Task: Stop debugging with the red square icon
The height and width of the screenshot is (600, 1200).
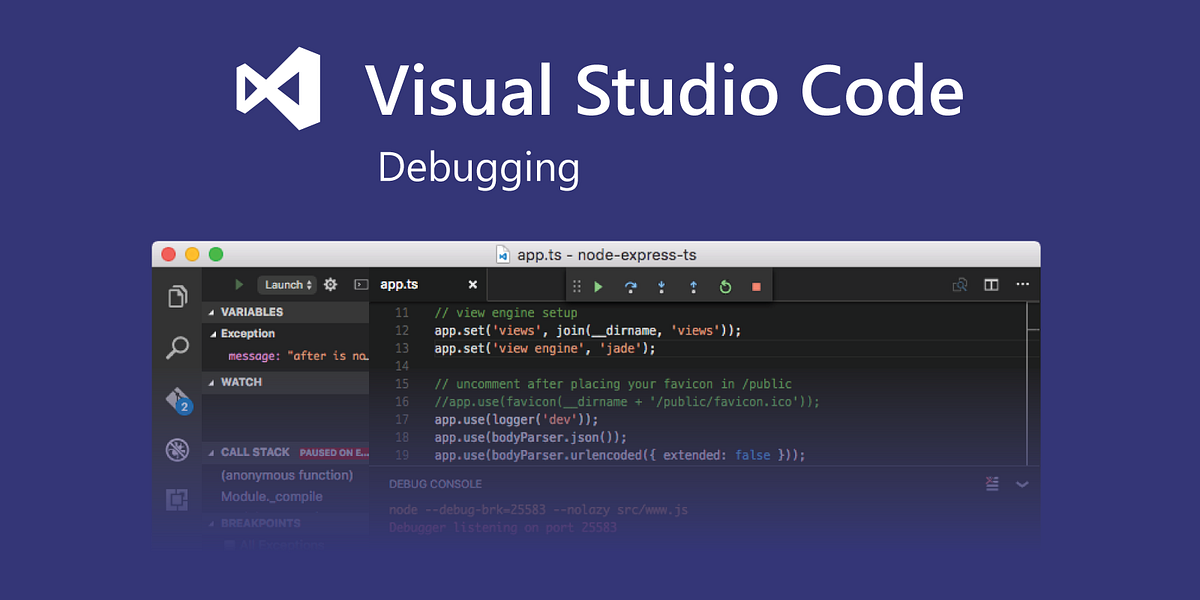Action: click(x=755, y=286)
